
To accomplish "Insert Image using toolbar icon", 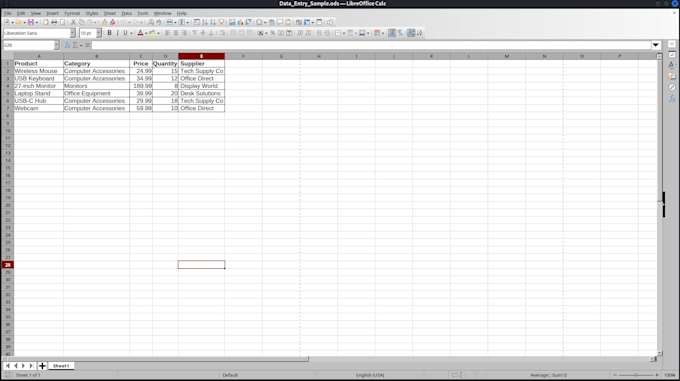I will 232,22.
